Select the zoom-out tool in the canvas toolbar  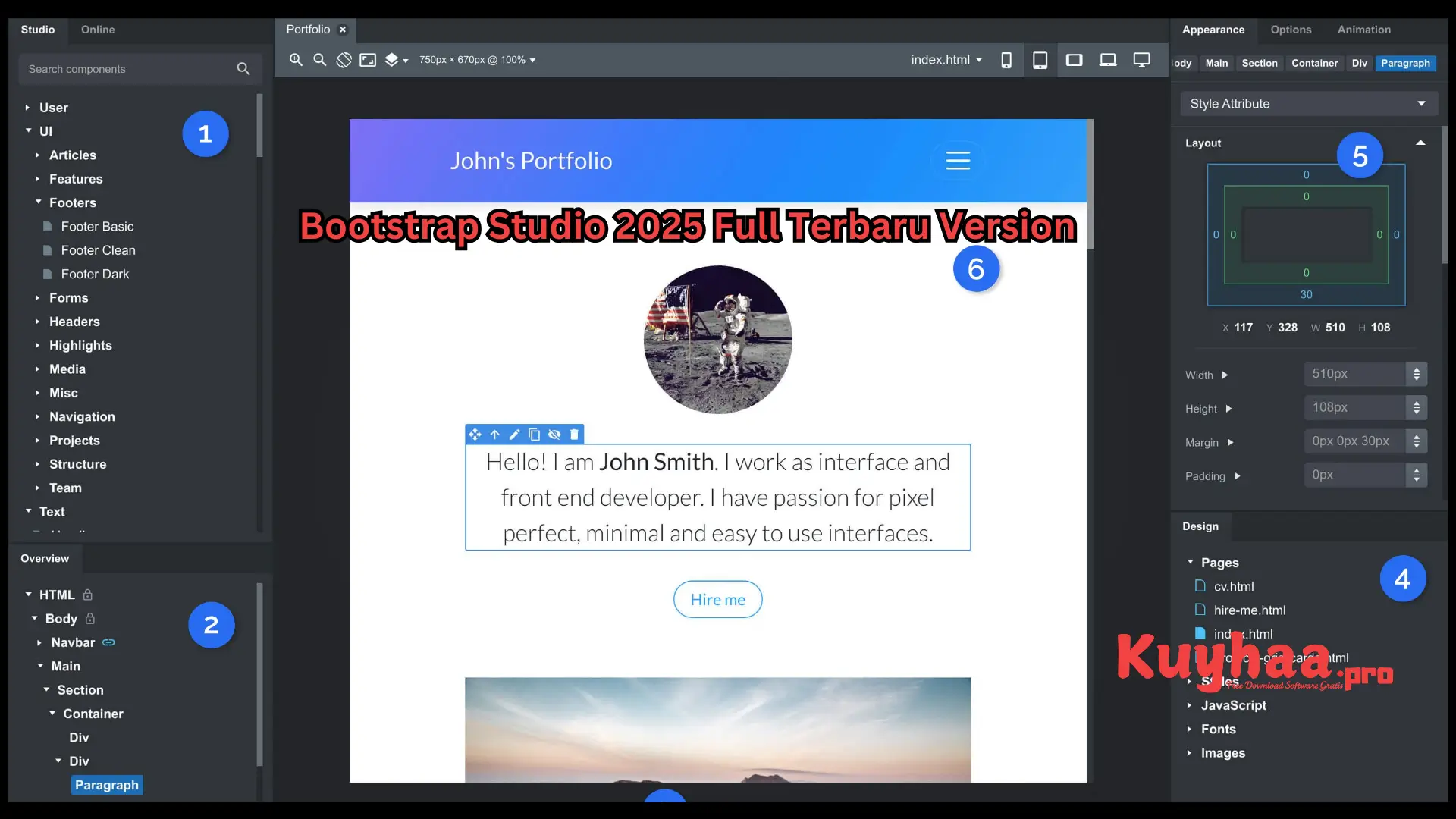coord(319,60)
